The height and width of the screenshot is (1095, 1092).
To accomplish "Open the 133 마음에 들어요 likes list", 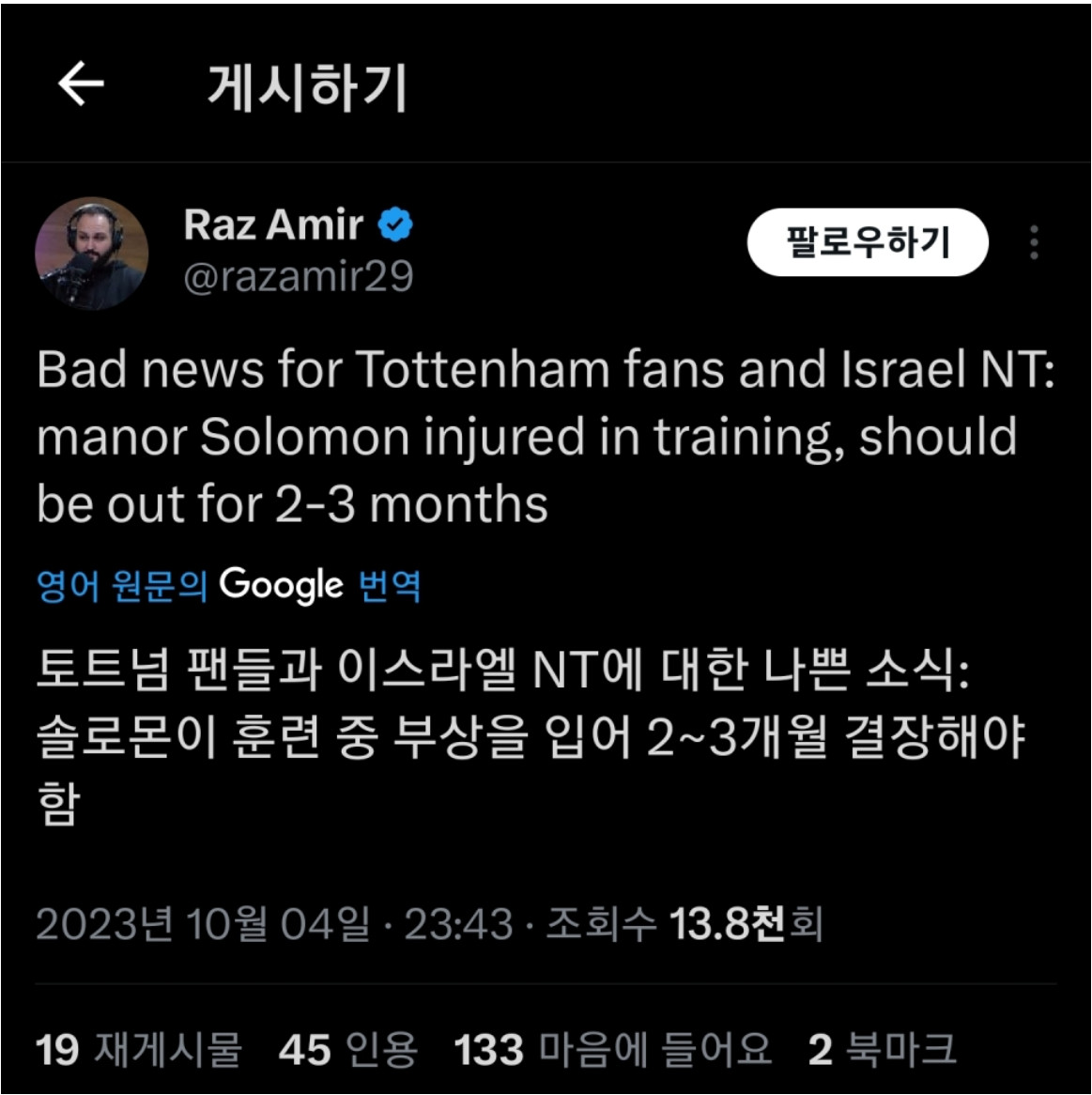I will [612, 1049].
